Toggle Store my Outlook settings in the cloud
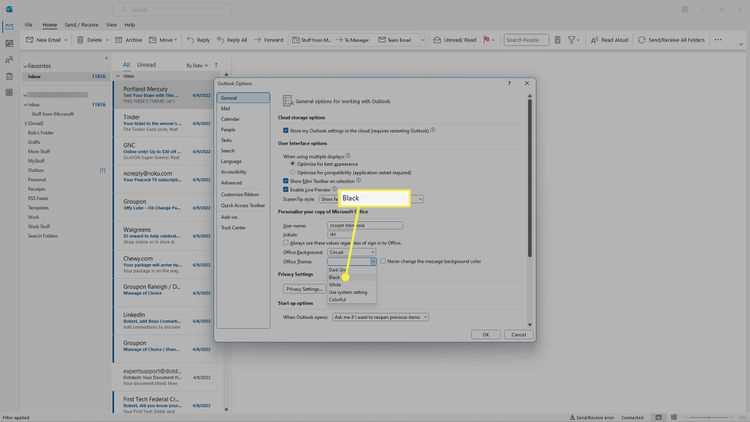This screenshot has width=750, height=422. click(x=286, y=130)
